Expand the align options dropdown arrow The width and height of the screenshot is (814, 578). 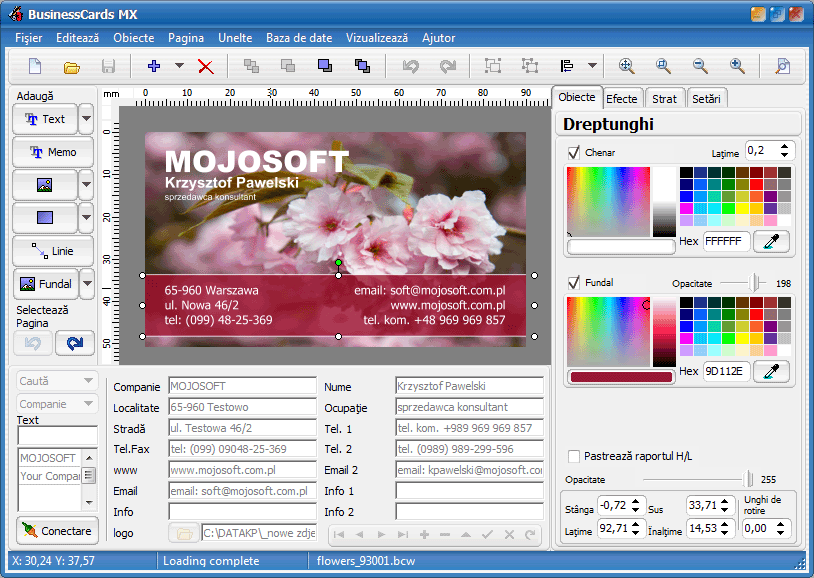click(x=592, y=66)
